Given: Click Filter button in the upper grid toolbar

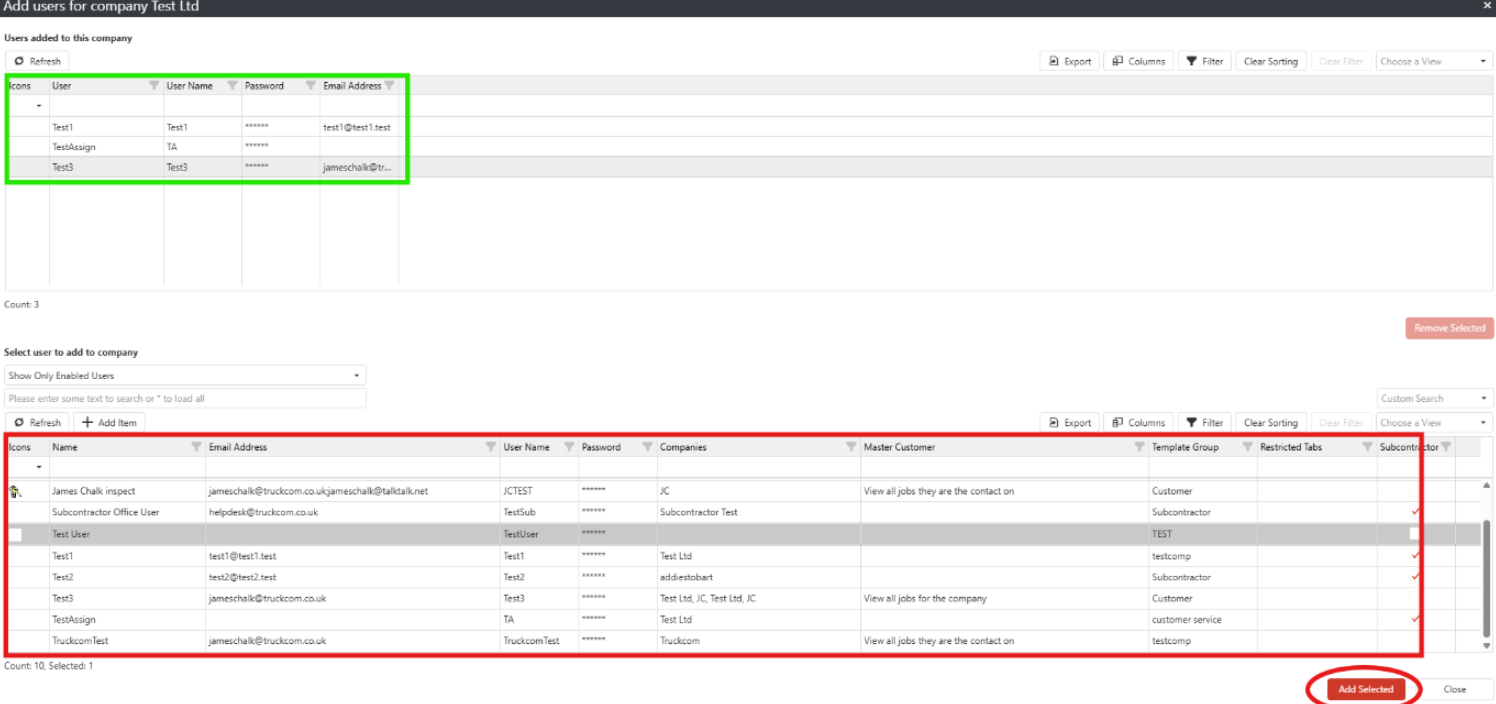Looking at the screenshot, I should coord(1204,61).
